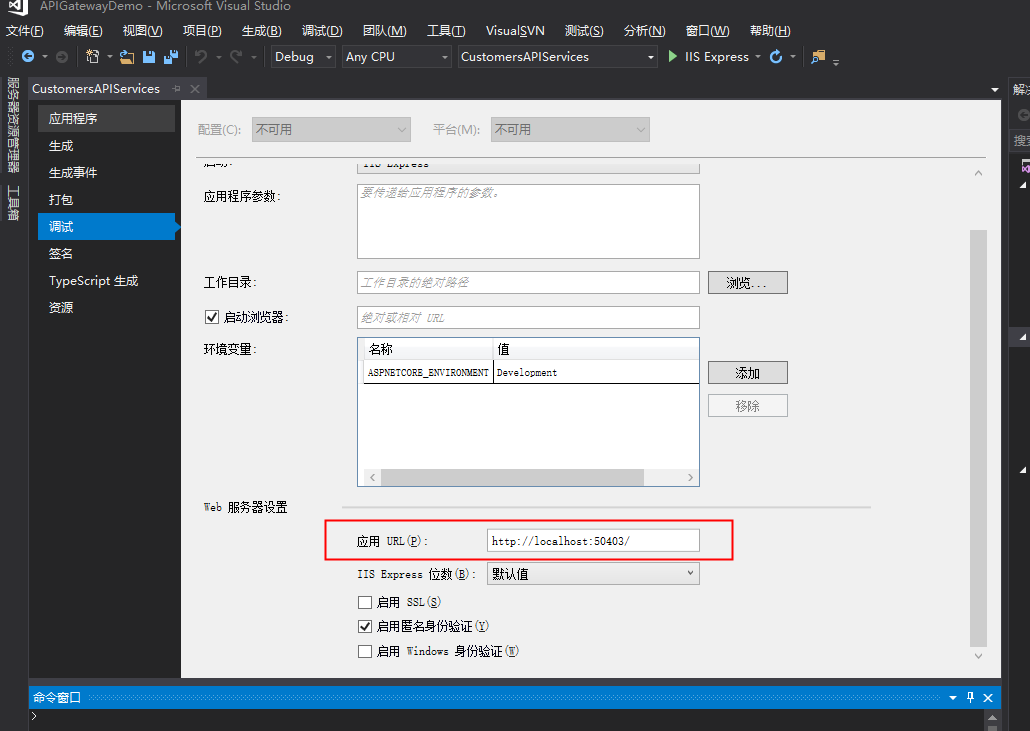1030x731 pixels.
Task: Click the application arguments text box
Action: point(528,221)
